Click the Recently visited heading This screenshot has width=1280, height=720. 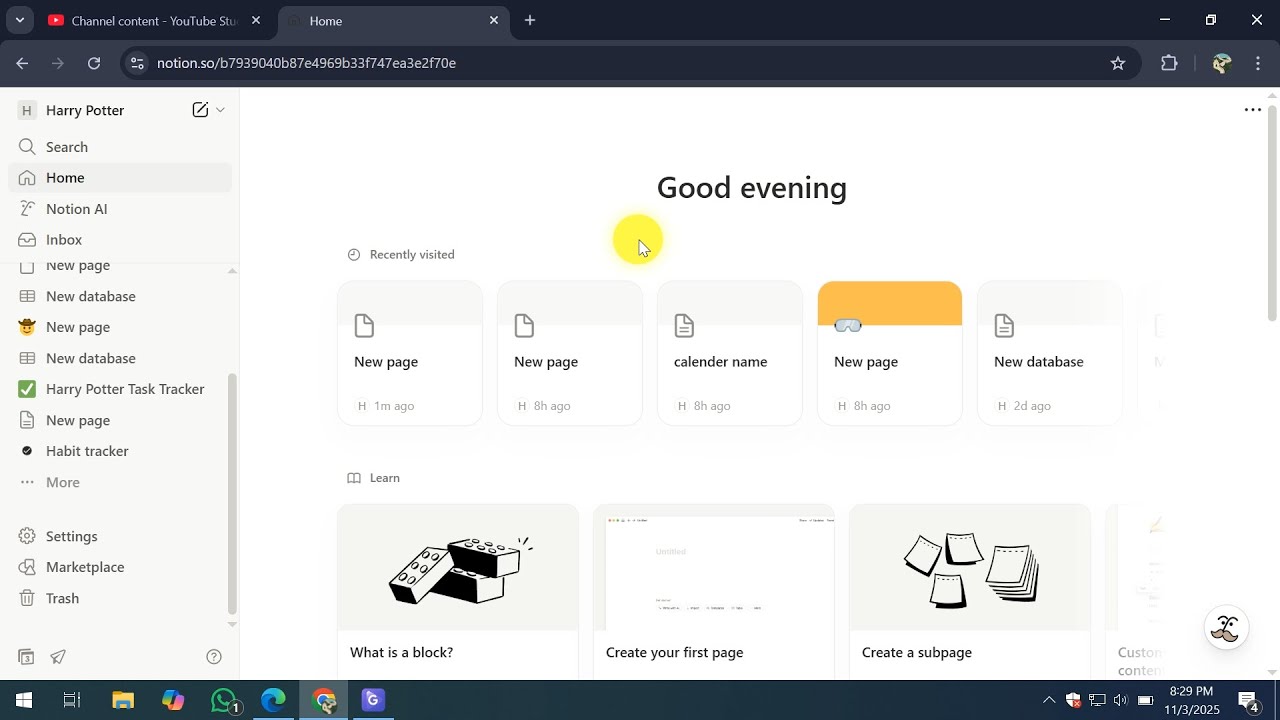411,255
